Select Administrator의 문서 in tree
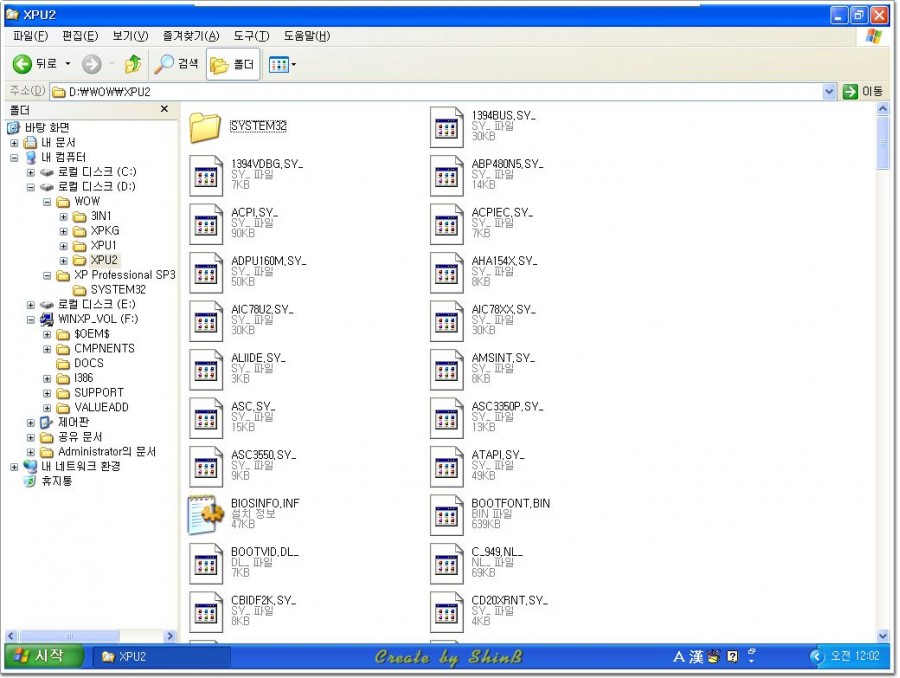 [x=107, y=452]
